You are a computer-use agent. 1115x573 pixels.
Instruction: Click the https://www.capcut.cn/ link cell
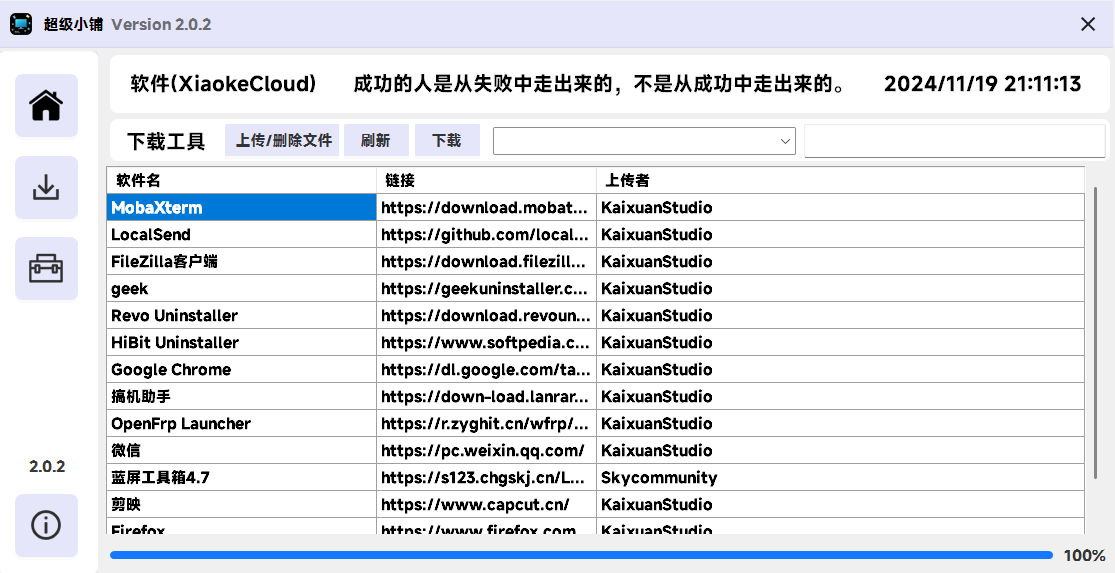[486, 504]
